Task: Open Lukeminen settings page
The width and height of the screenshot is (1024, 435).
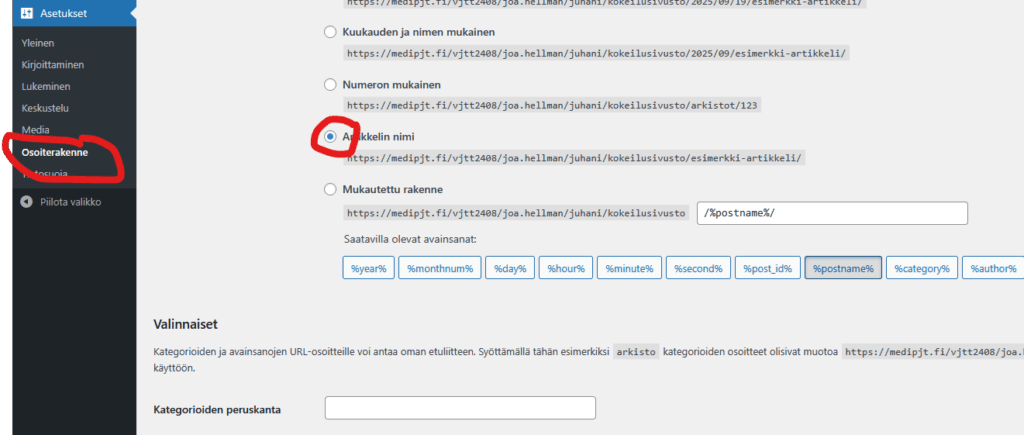Action: pos(46,86)
